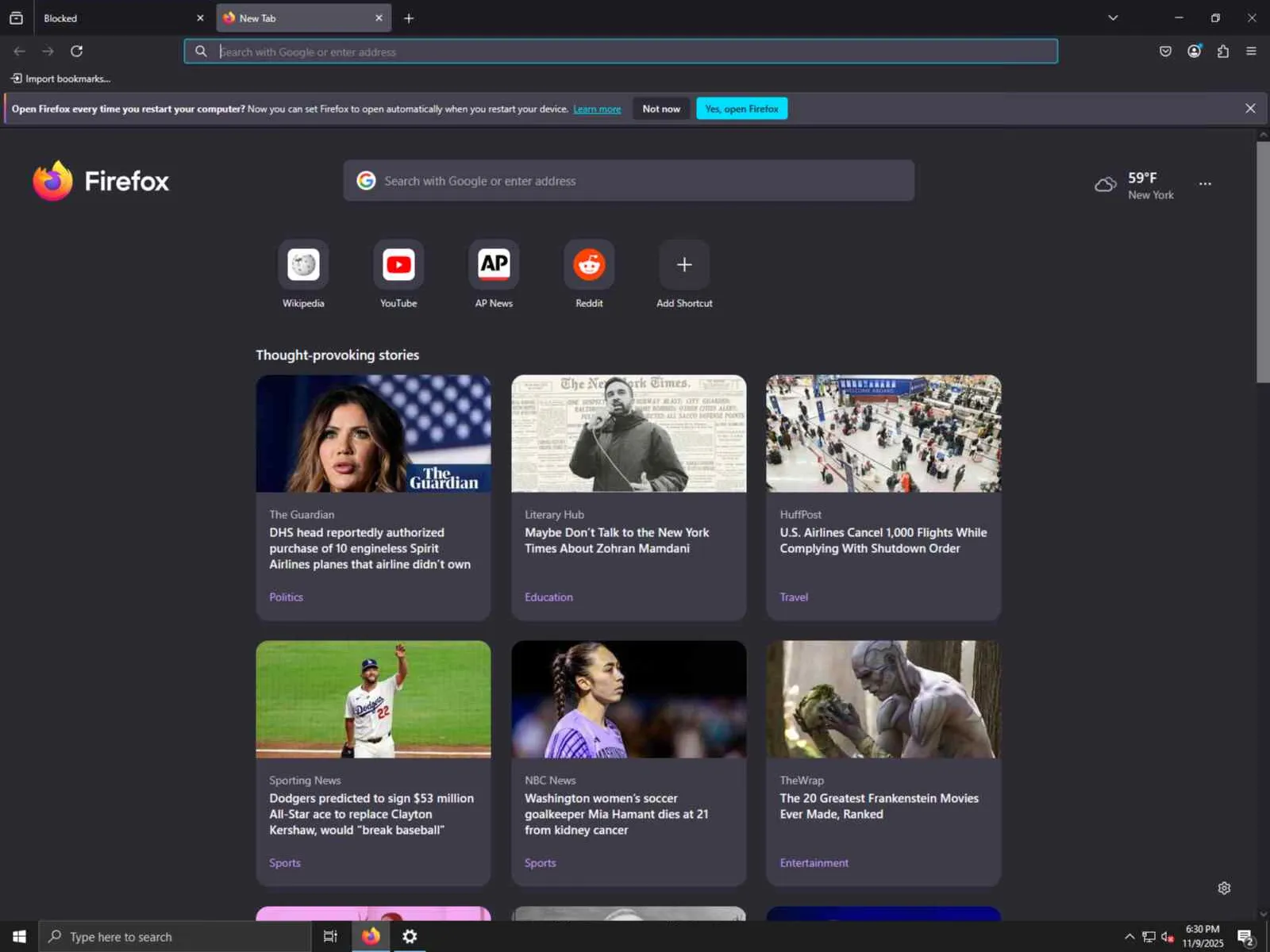The image size is (1270, 952).
Task: Open U.S. Airlines Cancel 1,000 Flights headline
Action: 883,540
